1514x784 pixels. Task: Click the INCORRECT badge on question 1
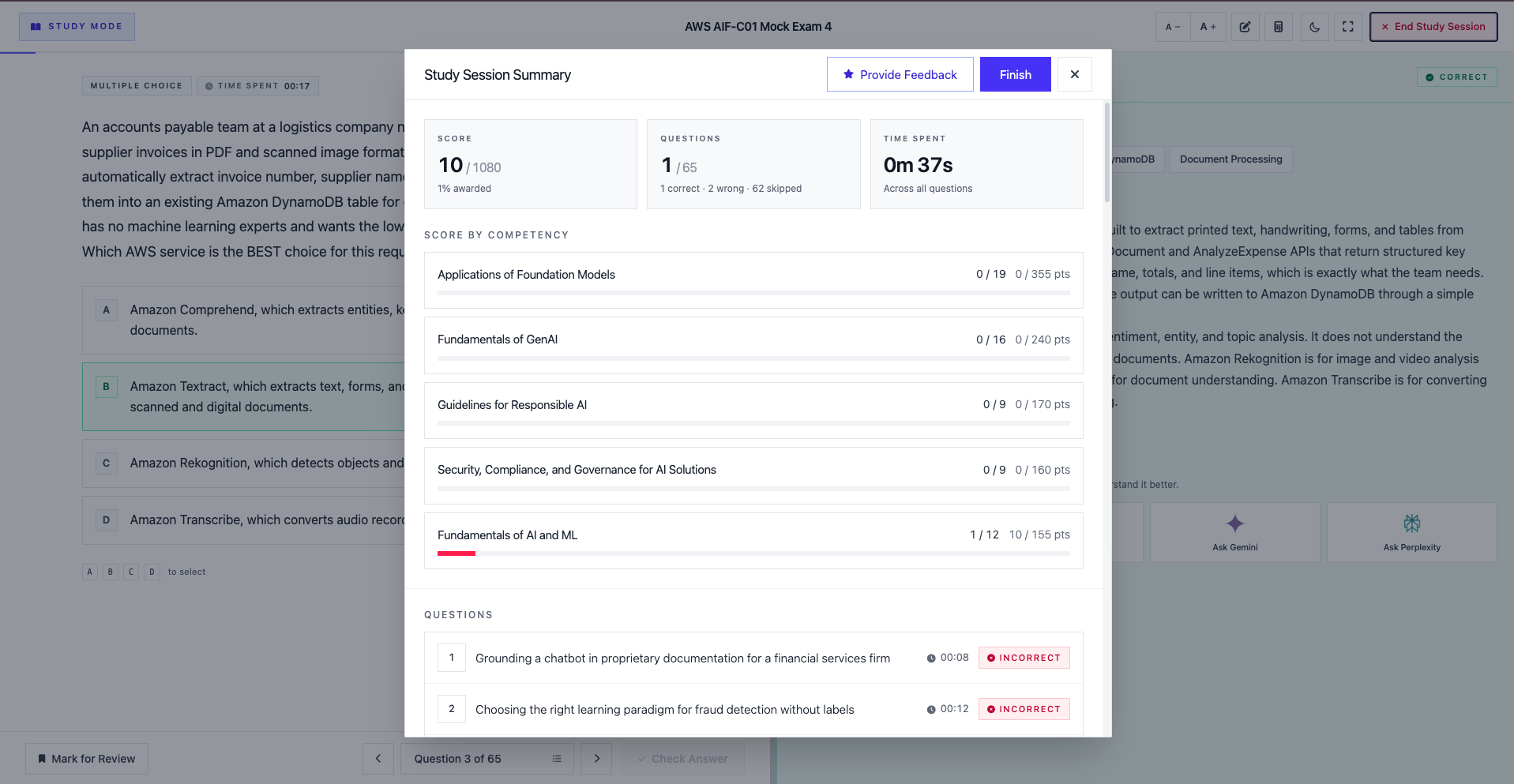(1024, 658)
